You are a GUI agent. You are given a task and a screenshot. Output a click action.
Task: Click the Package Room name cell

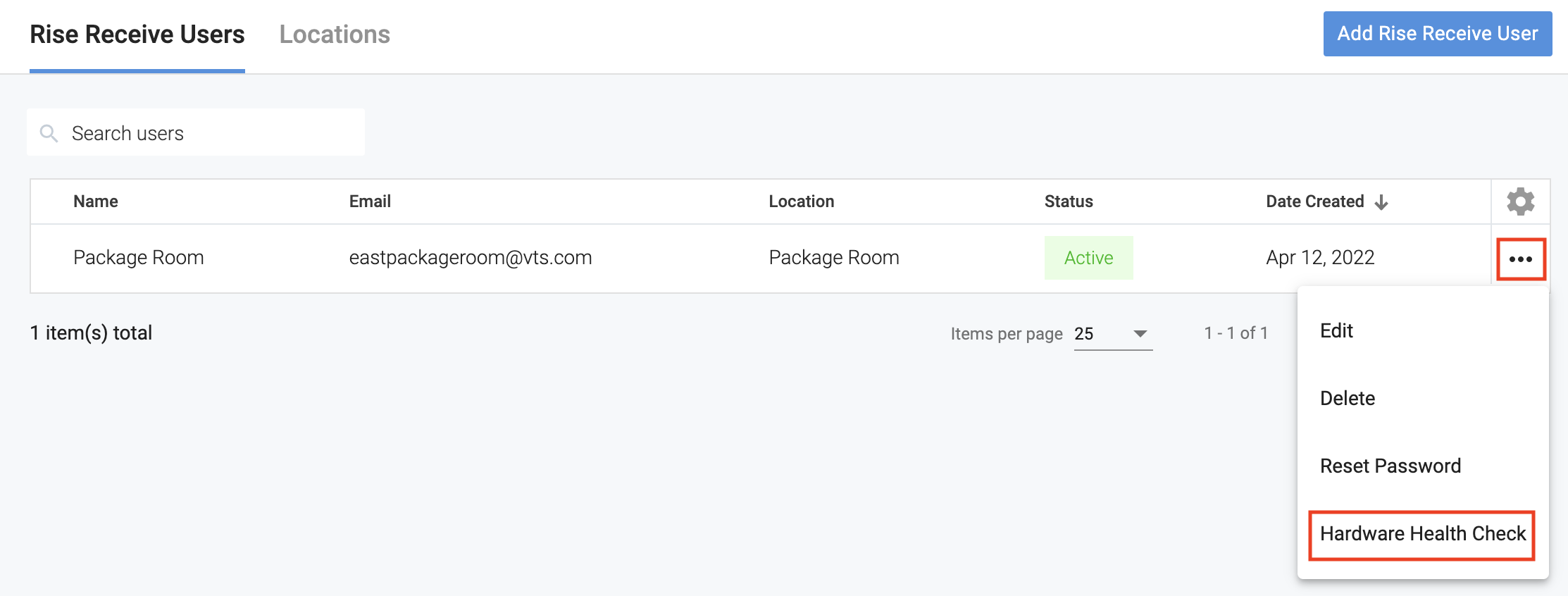tap(139, 258)
